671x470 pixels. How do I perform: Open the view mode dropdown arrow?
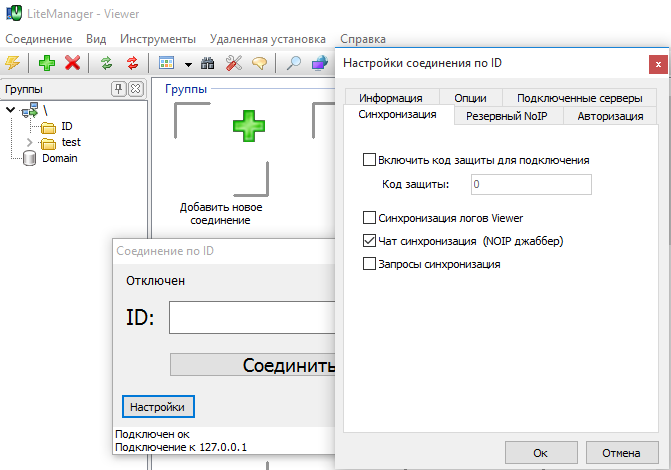188,64
